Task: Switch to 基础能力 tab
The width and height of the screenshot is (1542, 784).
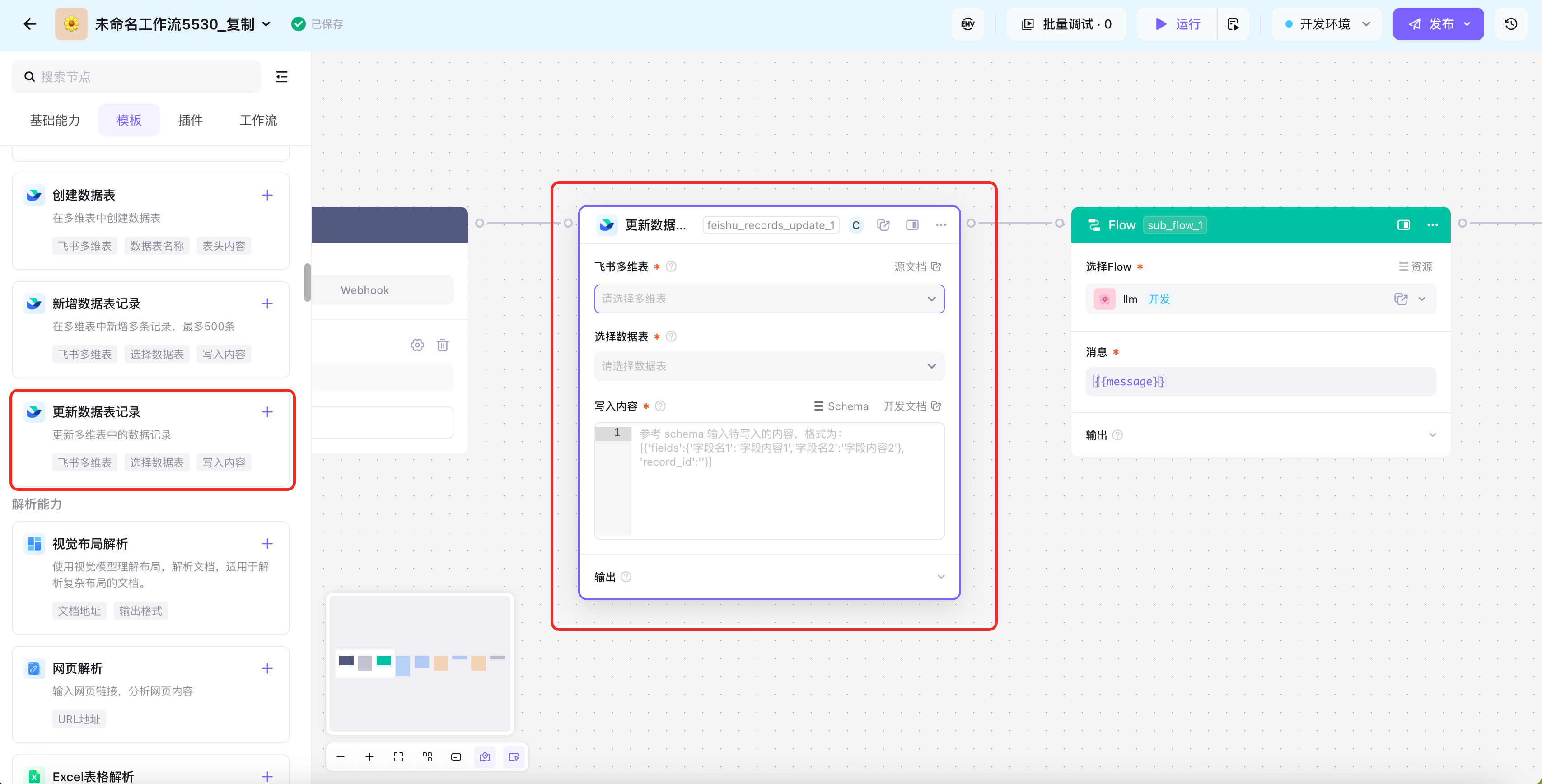Action: click(x=55, y=120)
